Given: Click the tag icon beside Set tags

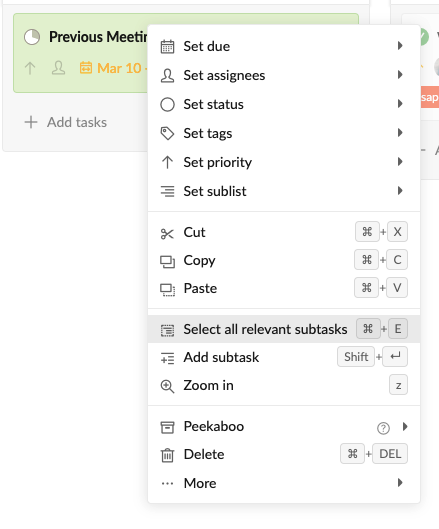Looking at the screenshot, I should pos(167,134).
